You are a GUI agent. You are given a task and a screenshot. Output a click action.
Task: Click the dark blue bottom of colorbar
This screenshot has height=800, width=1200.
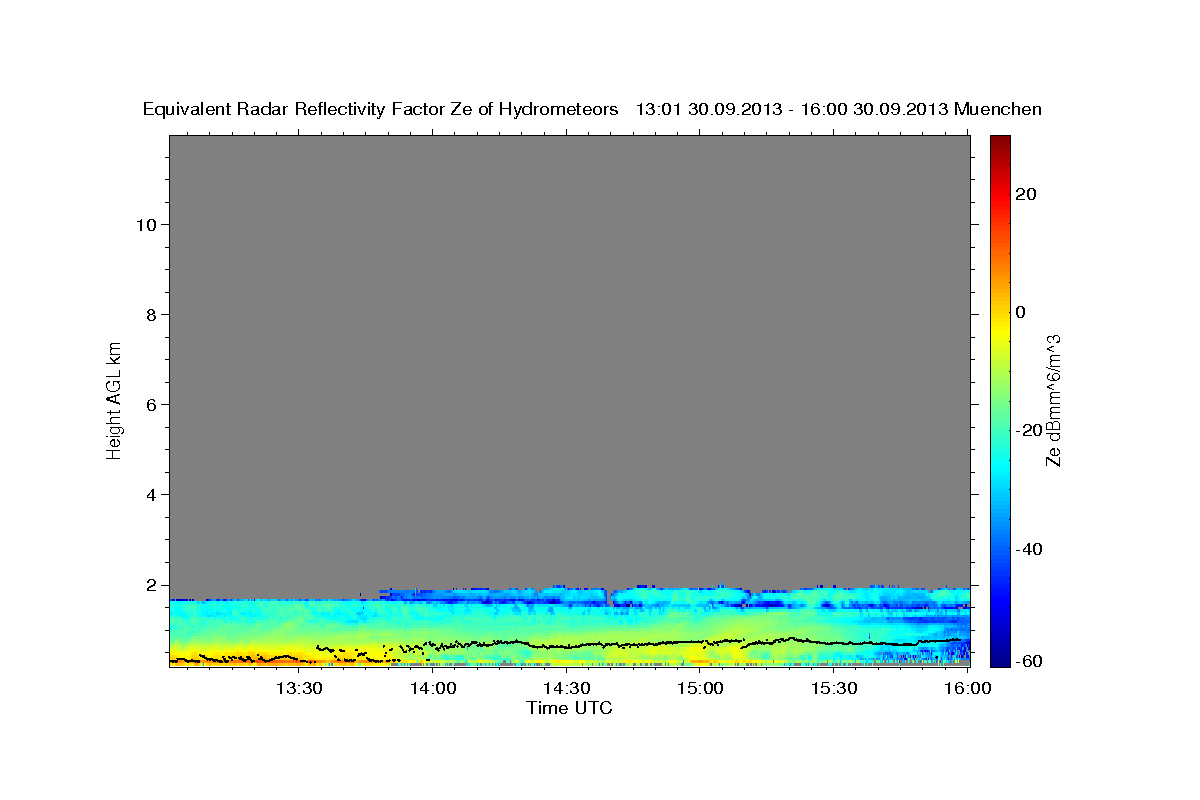pos(1000,658)
